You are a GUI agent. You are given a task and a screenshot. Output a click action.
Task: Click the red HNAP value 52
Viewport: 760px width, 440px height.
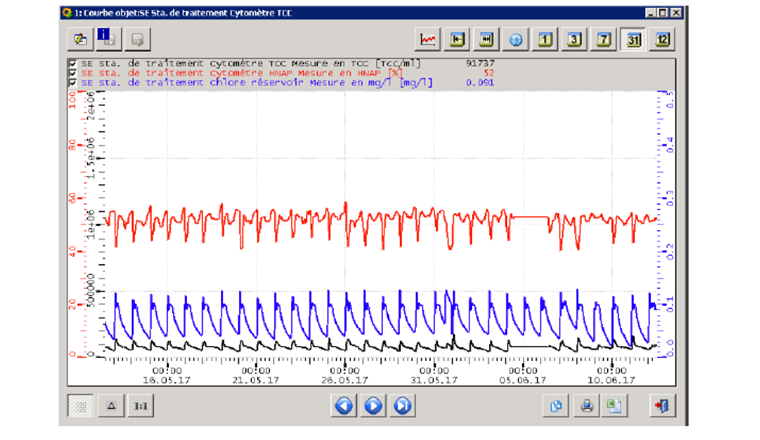[x=489, y=73]
